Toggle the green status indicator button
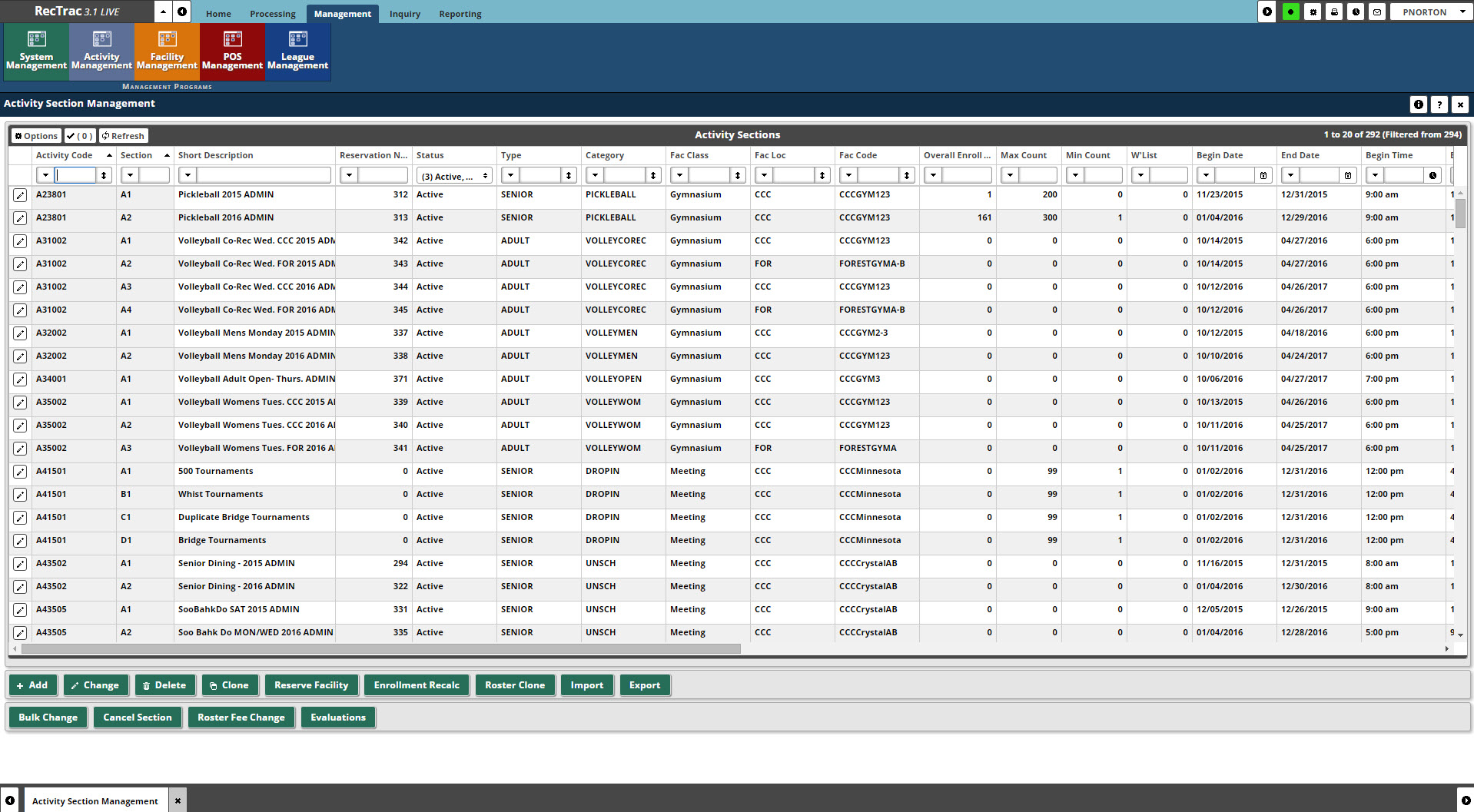The height and width of the screenshot is (812, 1474). coord(1291,12)
